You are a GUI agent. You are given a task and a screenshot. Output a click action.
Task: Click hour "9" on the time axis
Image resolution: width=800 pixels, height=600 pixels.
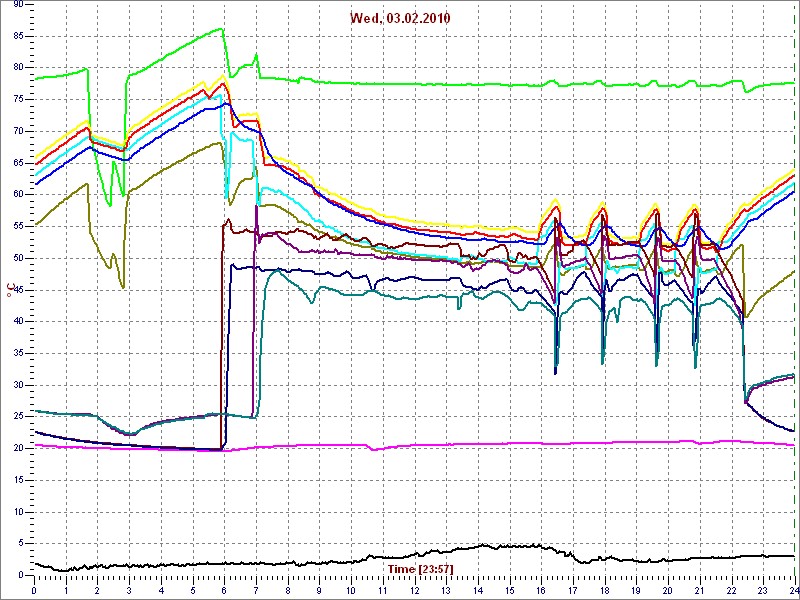[319, 590]
